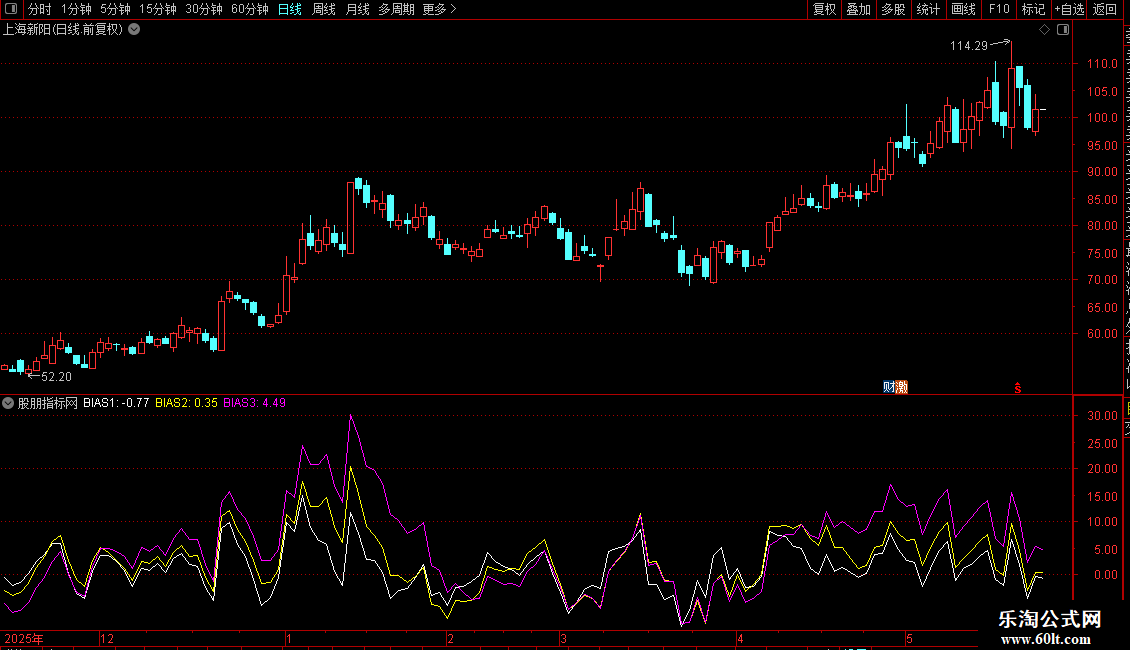Click the red S marker near May
The width and height of the screenshot is (1130, 650).
(1018, 388)
